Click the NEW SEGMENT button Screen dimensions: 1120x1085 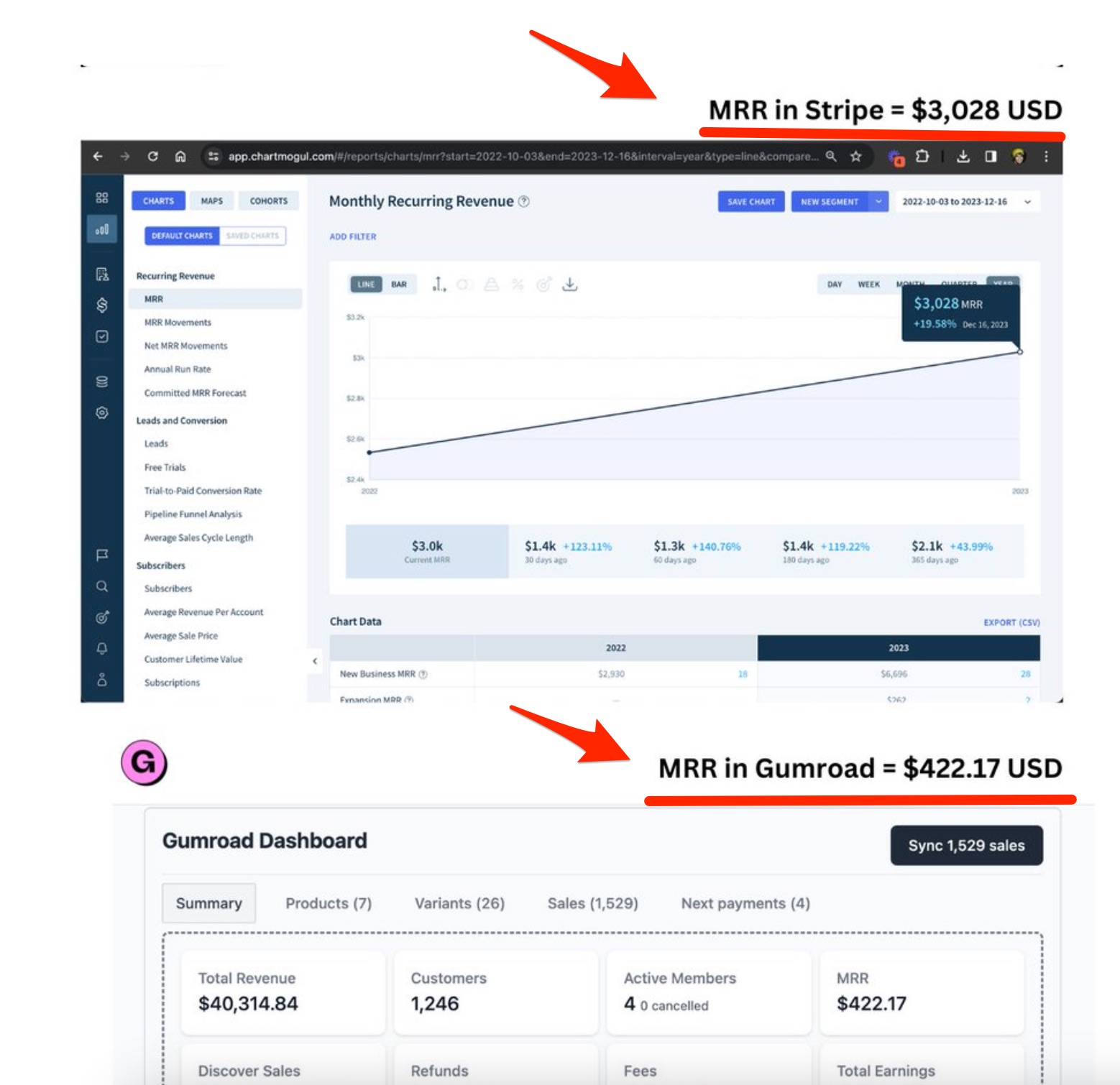coord(830,202)
